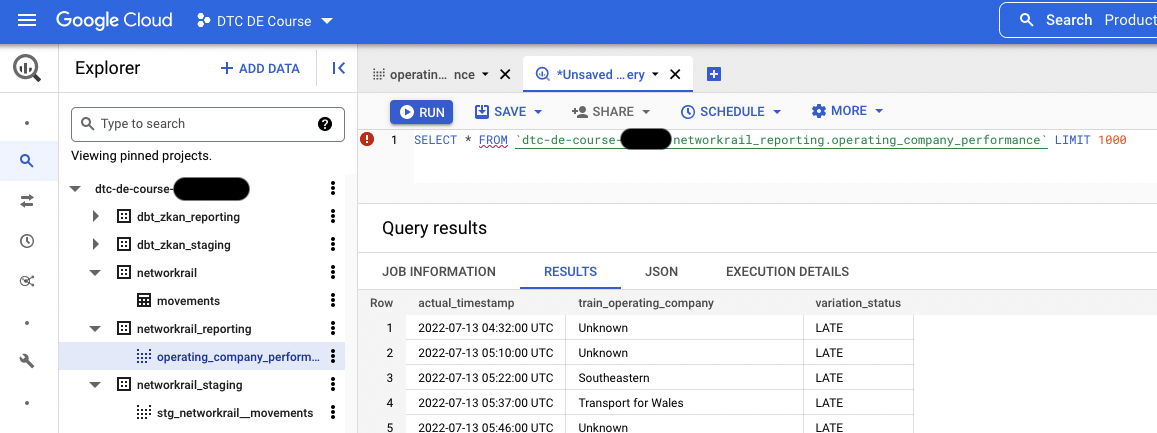Viewport: 1157px width, 433px height.
Task: Open the JOB INFORMATION tab
Action: (x=439, y=271)
